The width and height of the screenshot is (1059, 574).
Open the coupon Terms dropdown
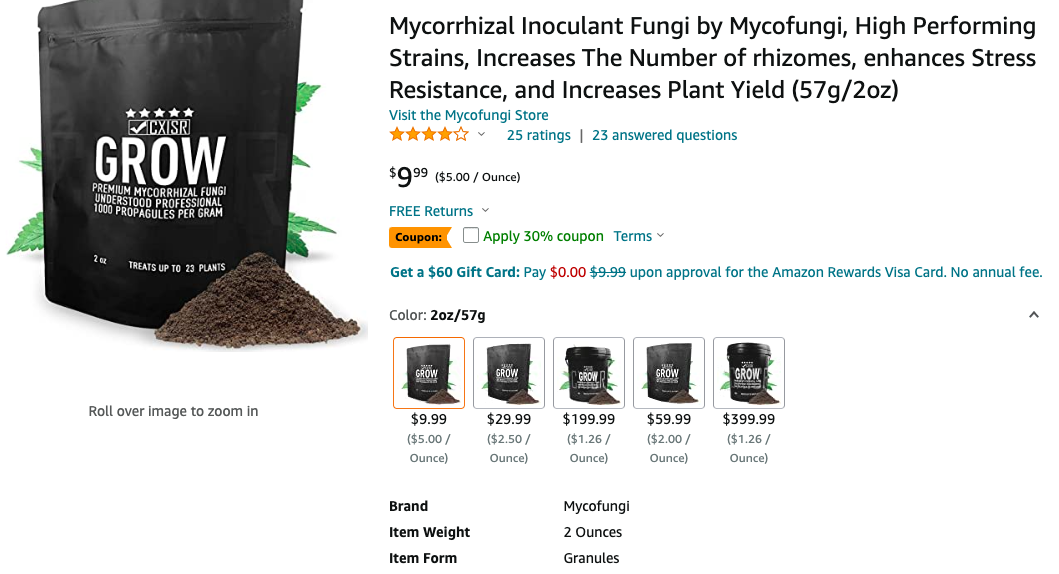click(x=638, y=237)
